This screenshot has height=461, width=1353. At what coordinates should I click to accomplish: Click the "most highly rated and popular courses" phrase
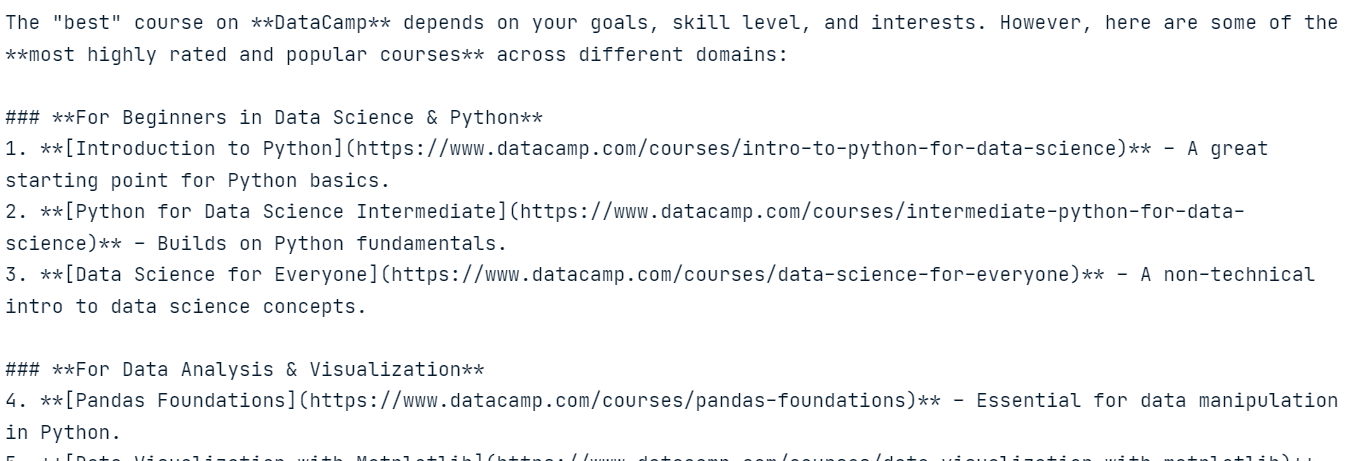[x=245, y=55]
